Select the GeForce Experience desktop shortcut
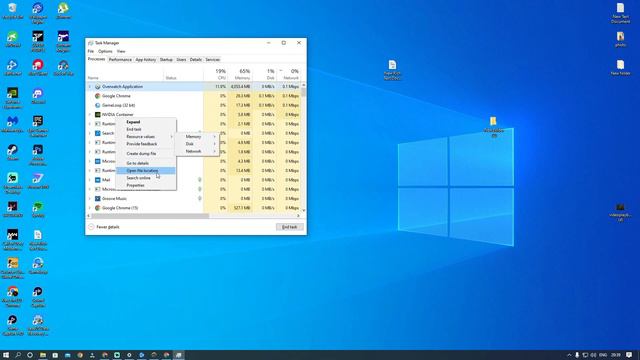This screenshot has width=640, height=360. [x=13, y=98]
